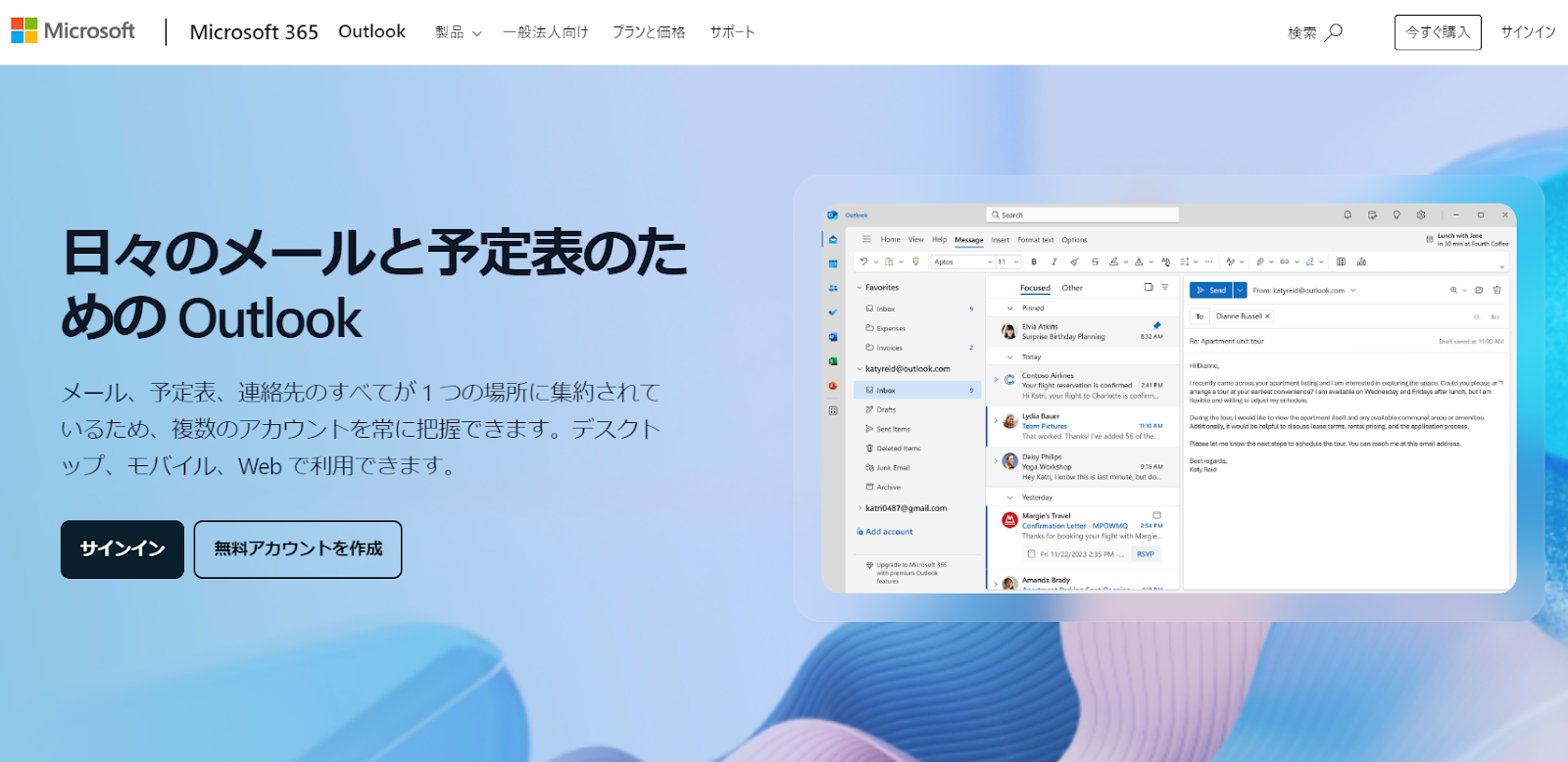Select the Format Painter icon in the ribbon
1568x762 pixels.
[x=915, y=262]
